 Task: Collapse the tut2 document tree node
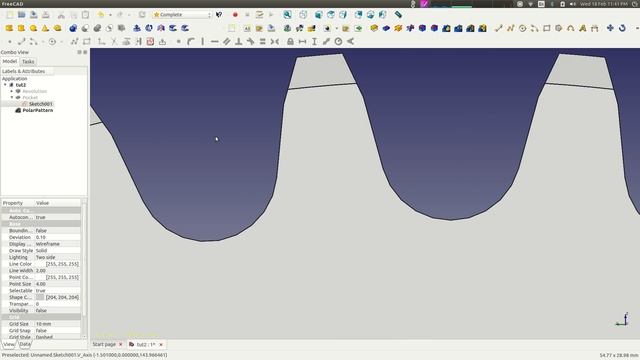(5, 85)
